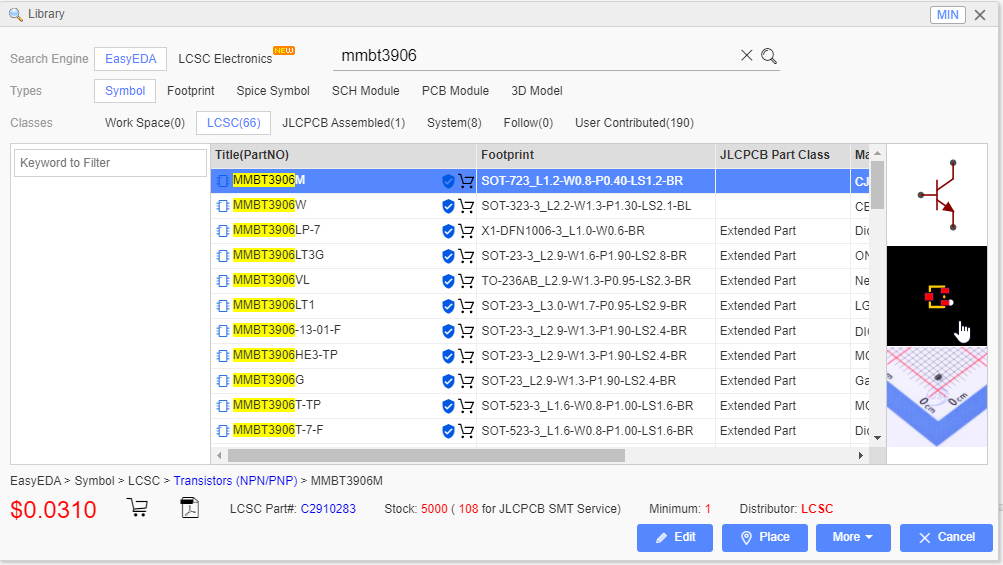Click the horizontal scrollbar of results table

point(426,455)
